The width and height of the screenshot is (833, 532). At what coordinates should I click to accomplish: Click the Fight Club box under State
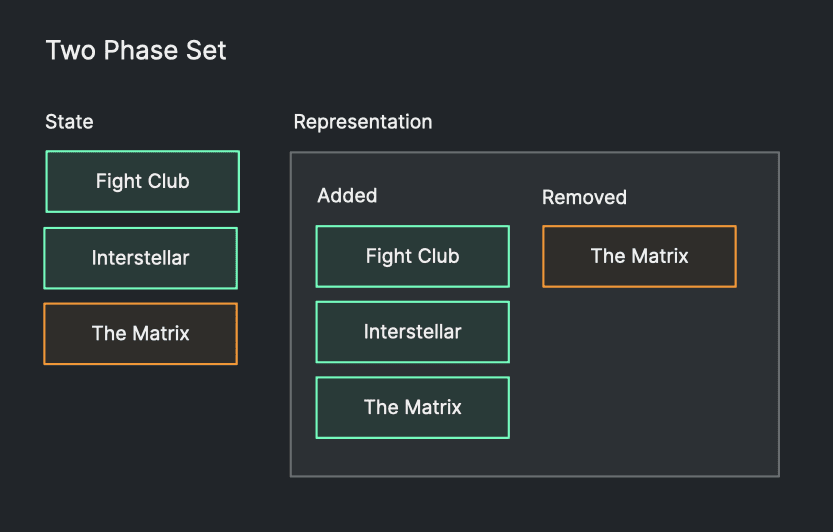coord(142,182)
